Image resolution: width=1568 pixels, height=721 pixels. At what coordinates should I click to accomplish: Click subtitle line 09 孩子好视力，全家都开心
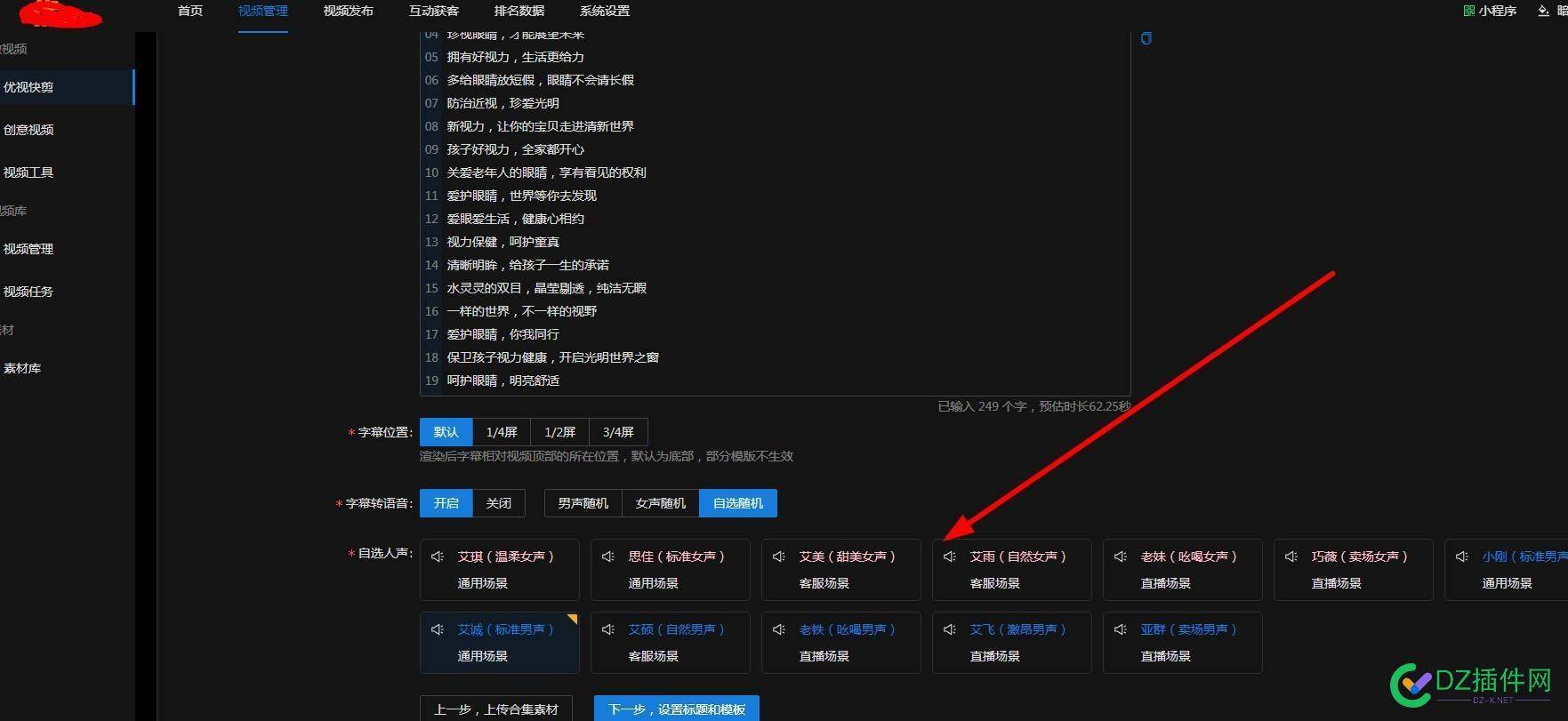coord(516,149)
